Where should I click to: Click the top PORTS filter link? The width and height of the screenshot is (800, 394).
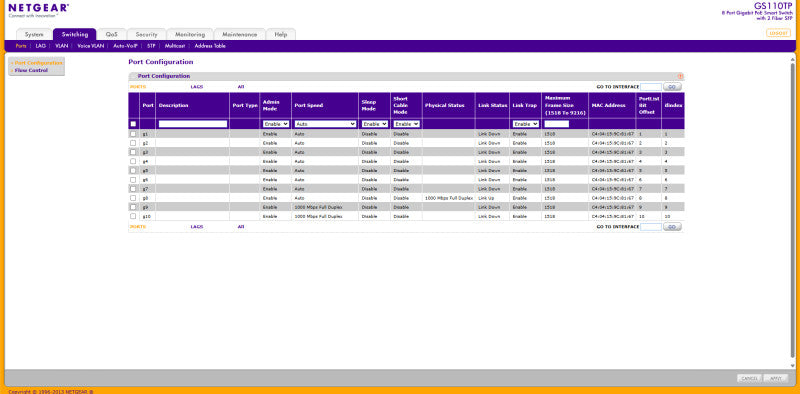(x=138, y=87)
